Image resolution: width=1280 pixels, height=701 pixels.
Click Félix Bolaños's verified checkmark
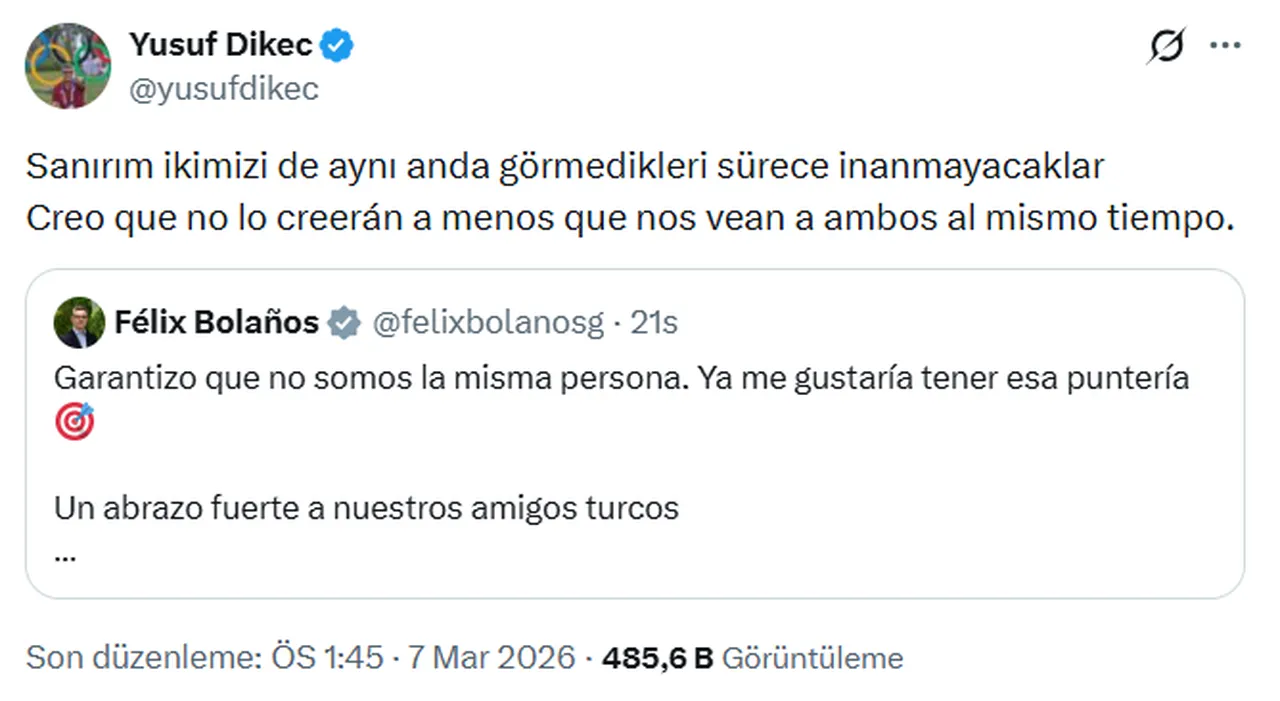(x=344, y=322)
